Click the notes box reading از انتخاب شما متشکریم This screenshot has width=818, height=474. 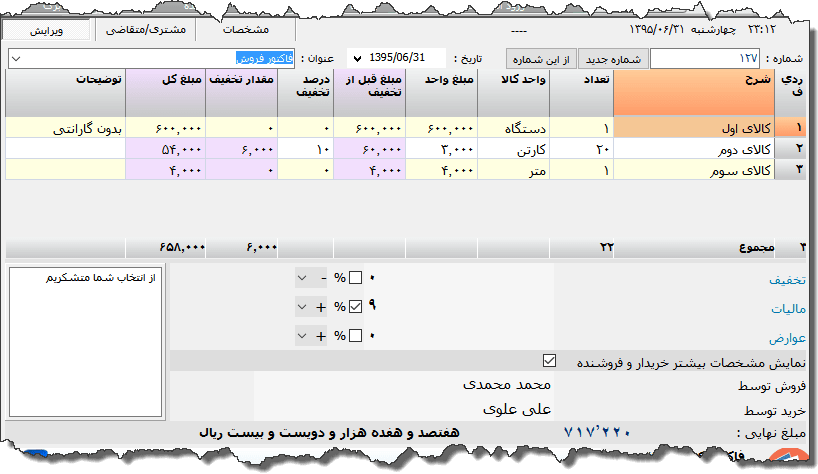pos(84,340)
